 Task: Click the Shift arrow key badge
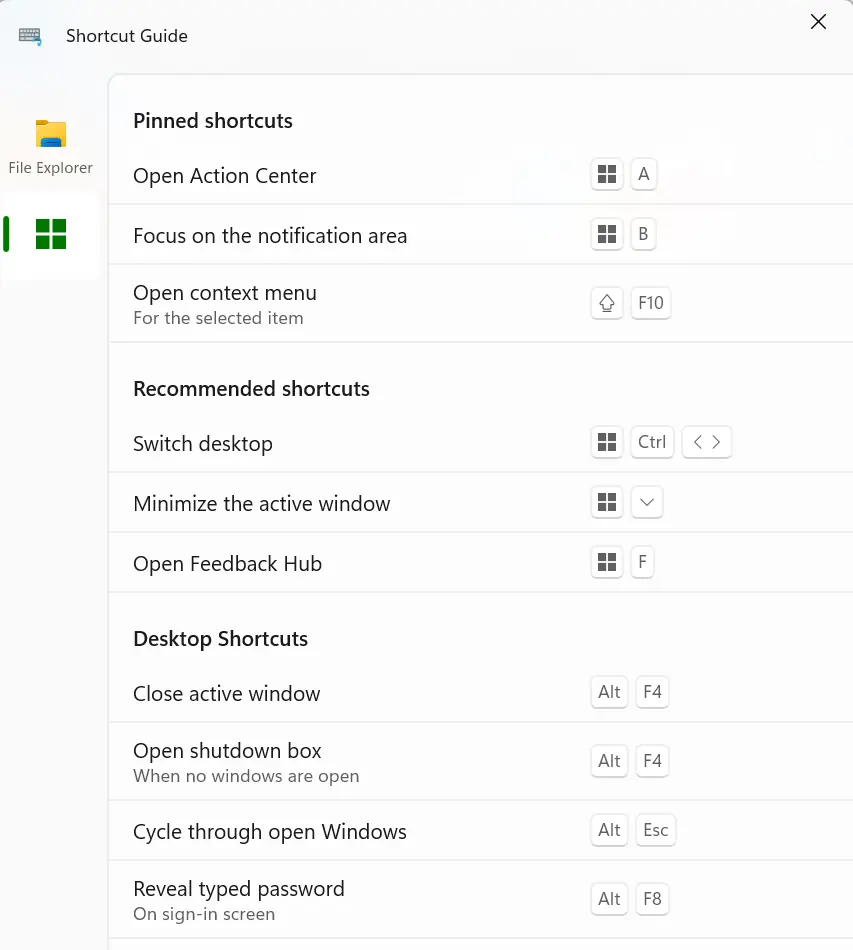[x=606, y=303]
